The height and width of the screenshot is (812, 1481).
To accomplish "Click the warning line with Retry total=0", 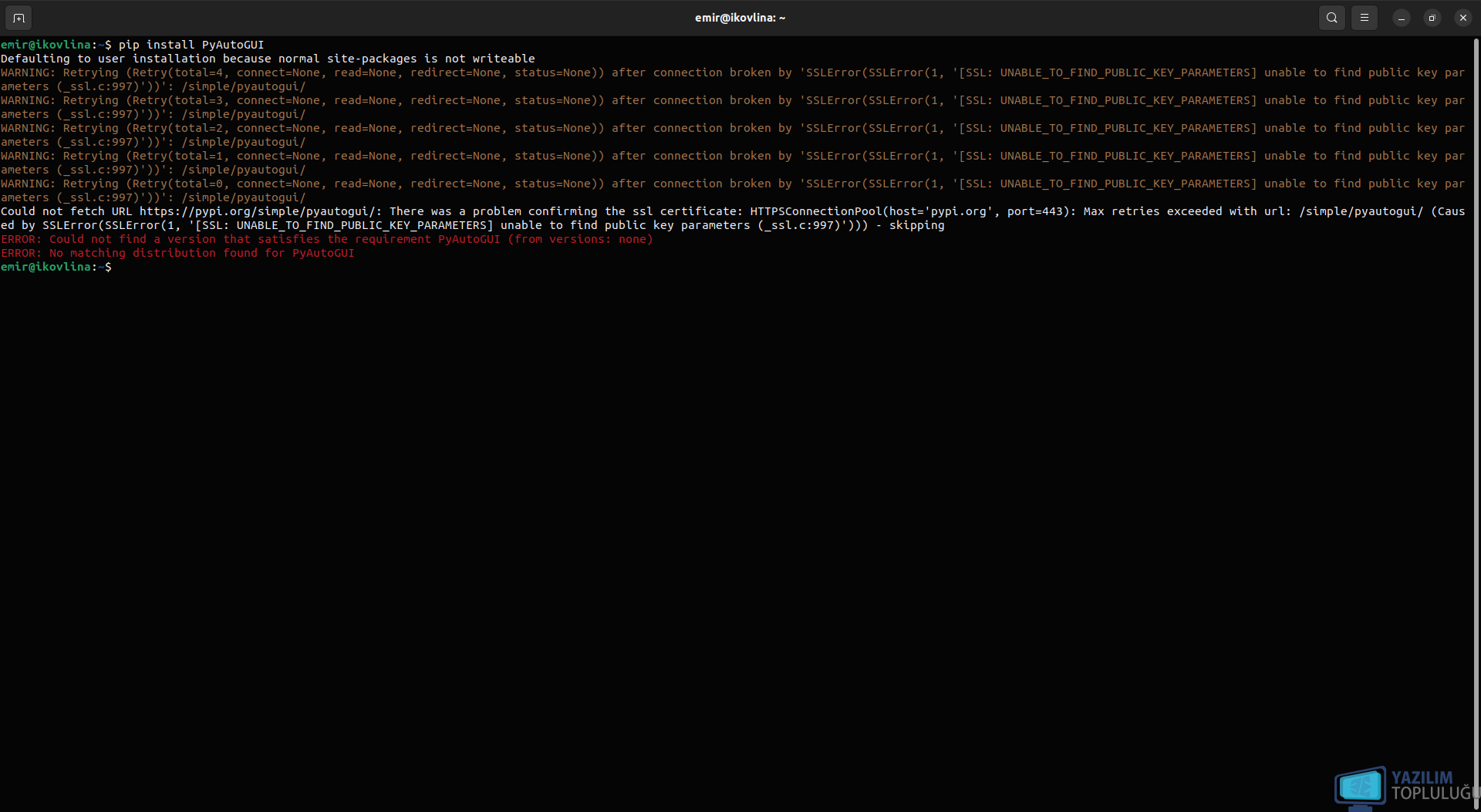I will (733, 190).
